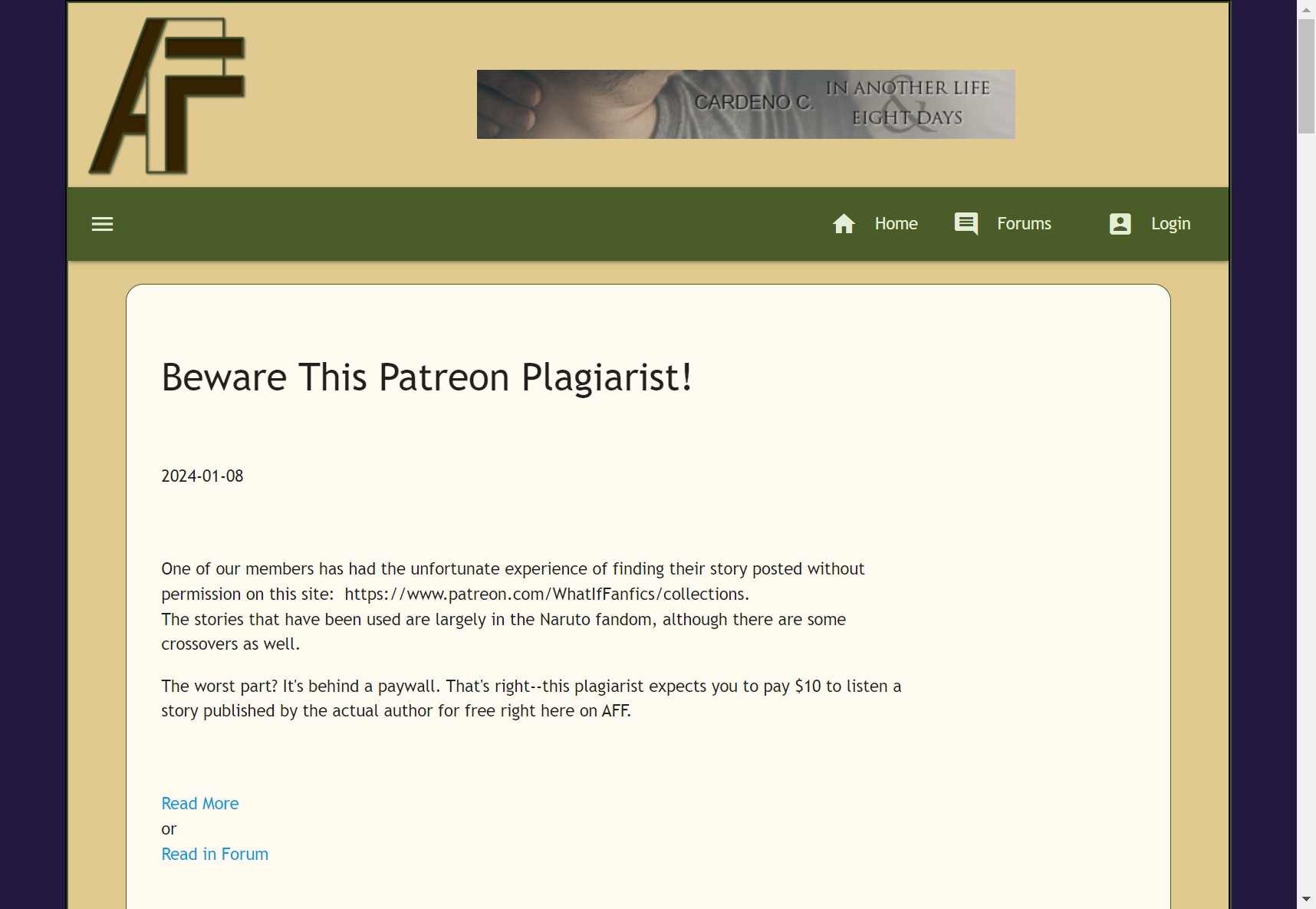Click the Cardeno C. banner advertisement
Viewport: 1316px width, 909px height.
[745, 104]
